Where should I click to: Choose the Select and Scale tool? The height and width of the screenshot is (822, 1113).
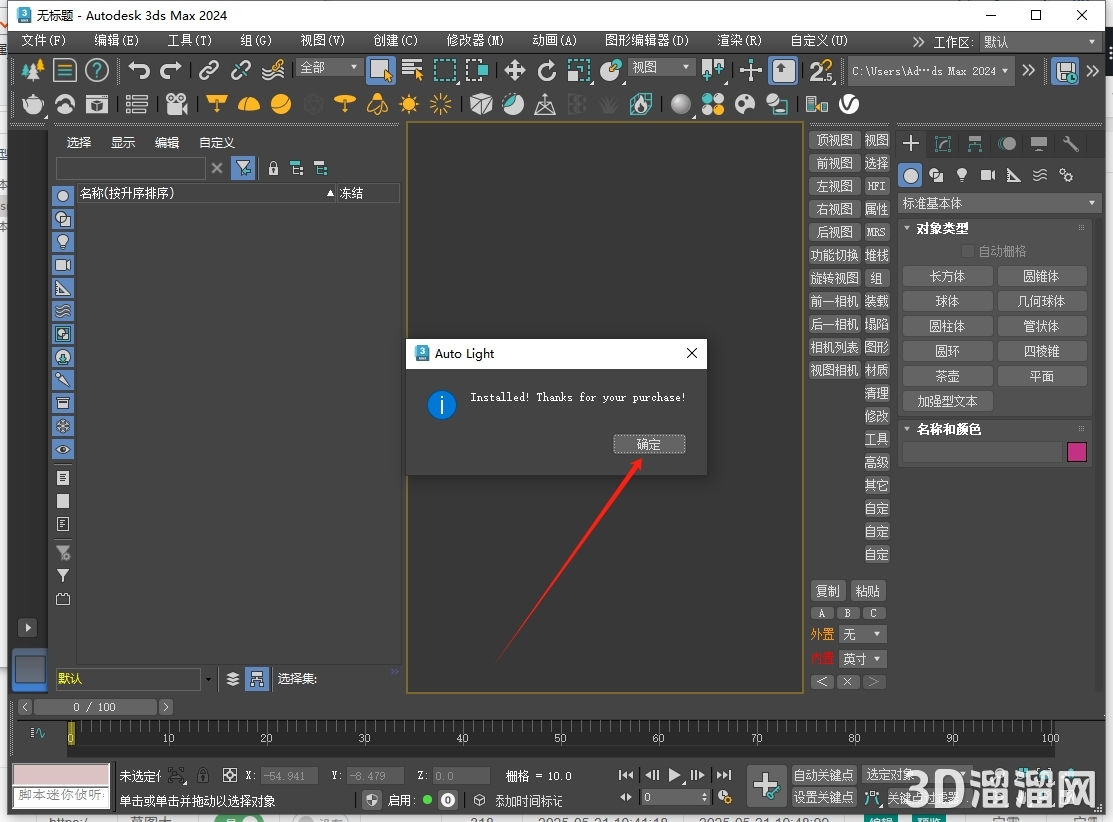pos(579,70)
